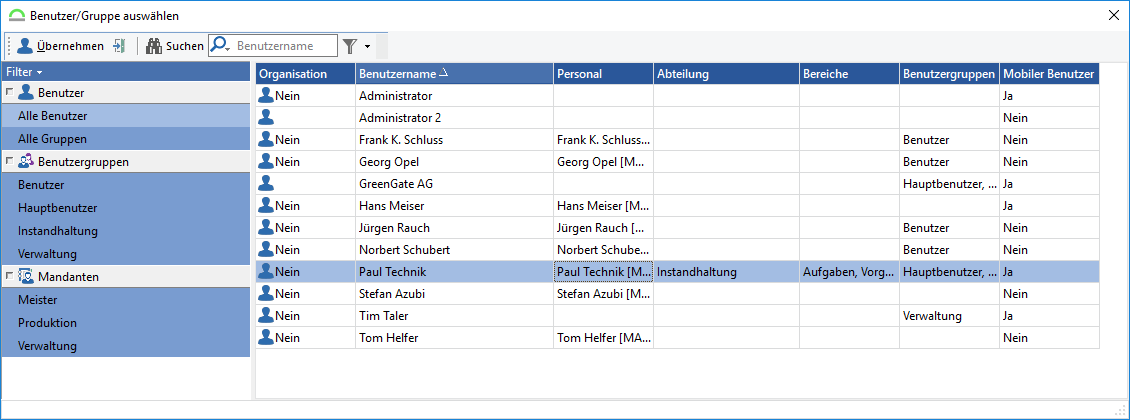Viewport: 1130px width, 420px height.
Task: Select Hauptbenutzer group in sidebar
Action: pos(125,207)
